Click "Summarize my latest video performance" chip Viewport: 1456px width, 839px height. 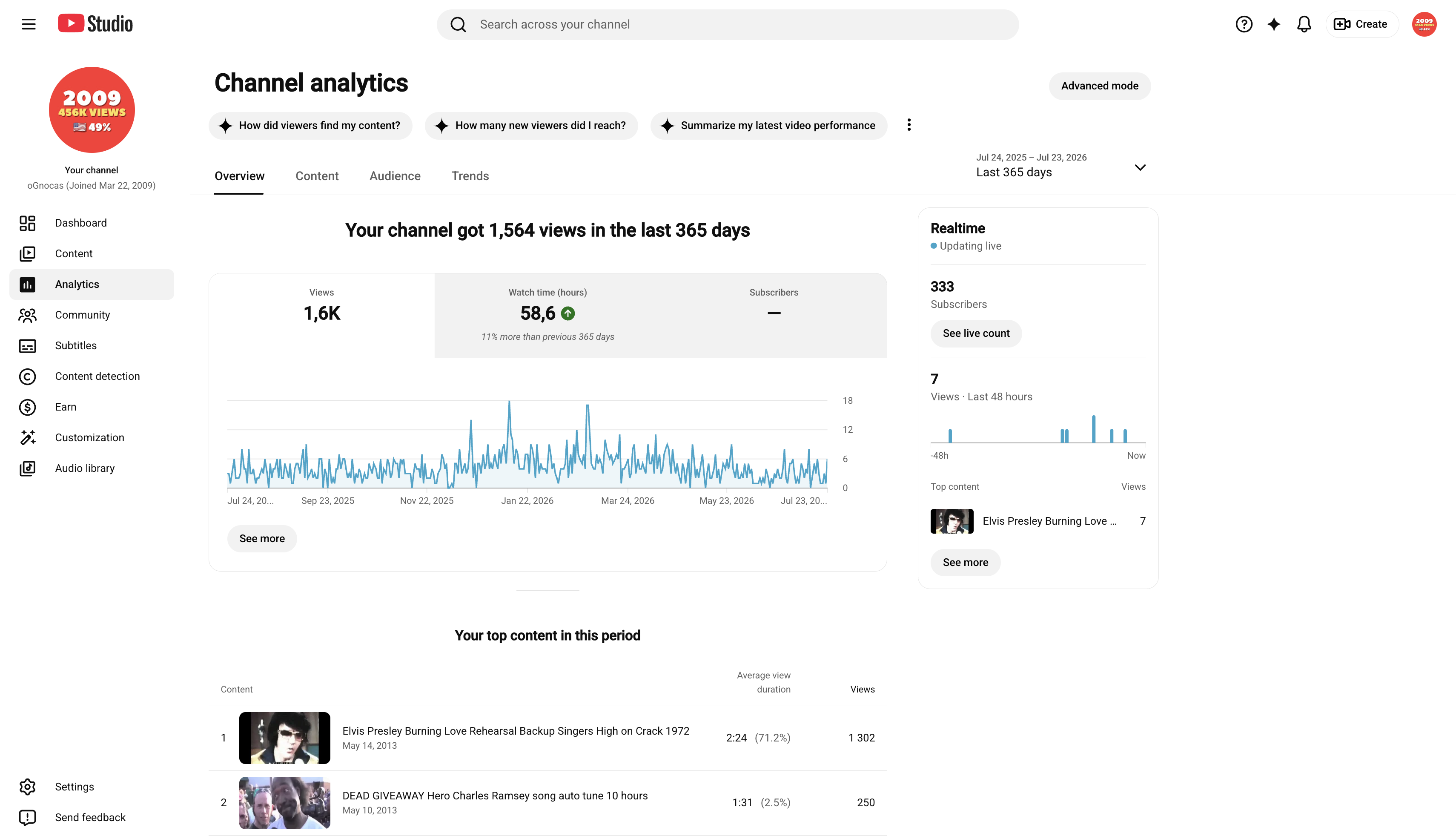(x=768, y=126)
